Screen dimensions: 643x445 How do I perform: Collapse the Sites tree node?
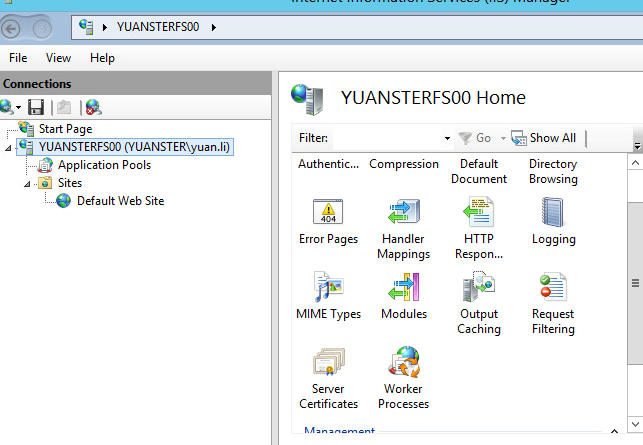click(27, 184)
